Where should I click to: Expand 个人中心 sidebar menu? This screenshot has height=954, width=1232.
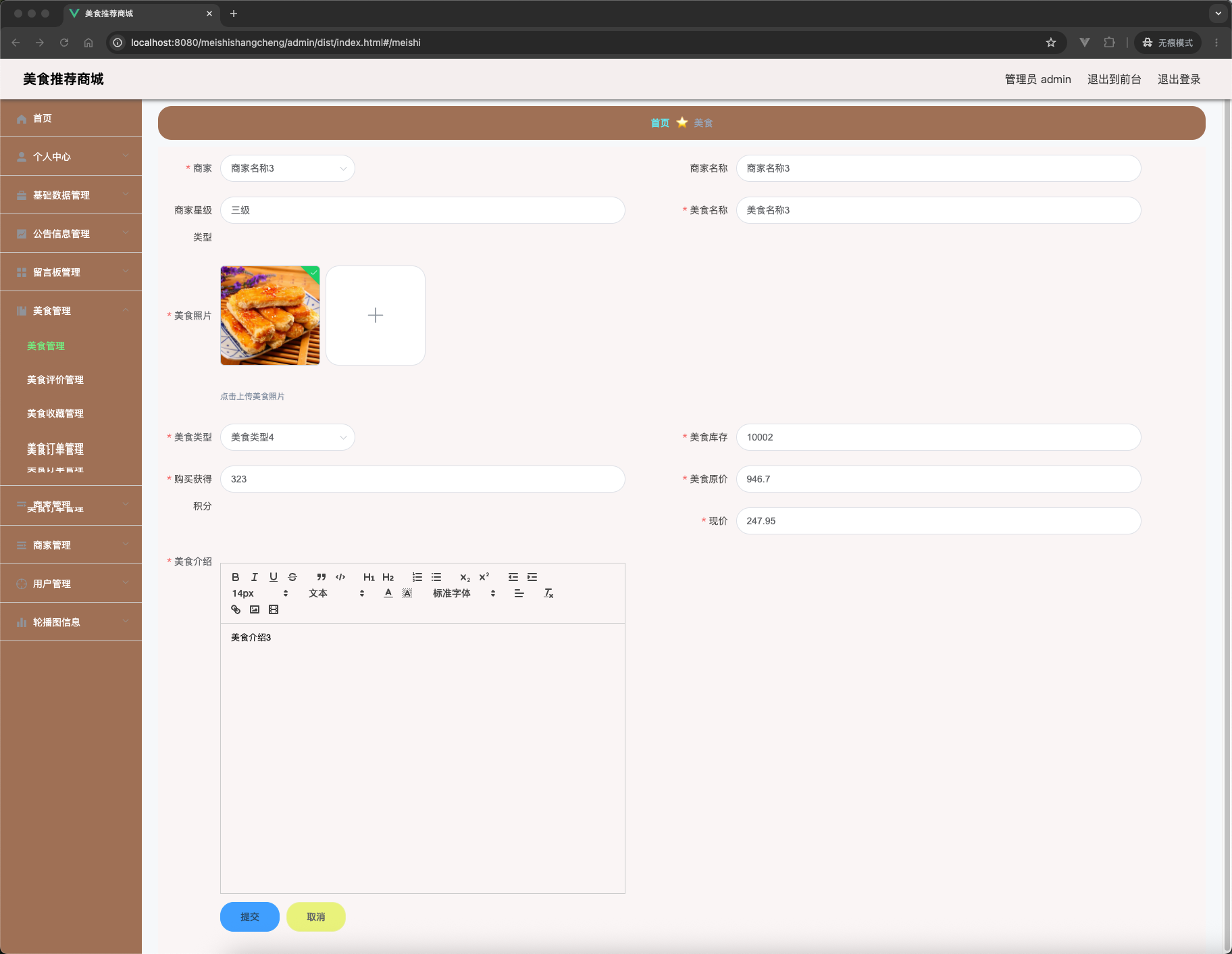[71, 156]
